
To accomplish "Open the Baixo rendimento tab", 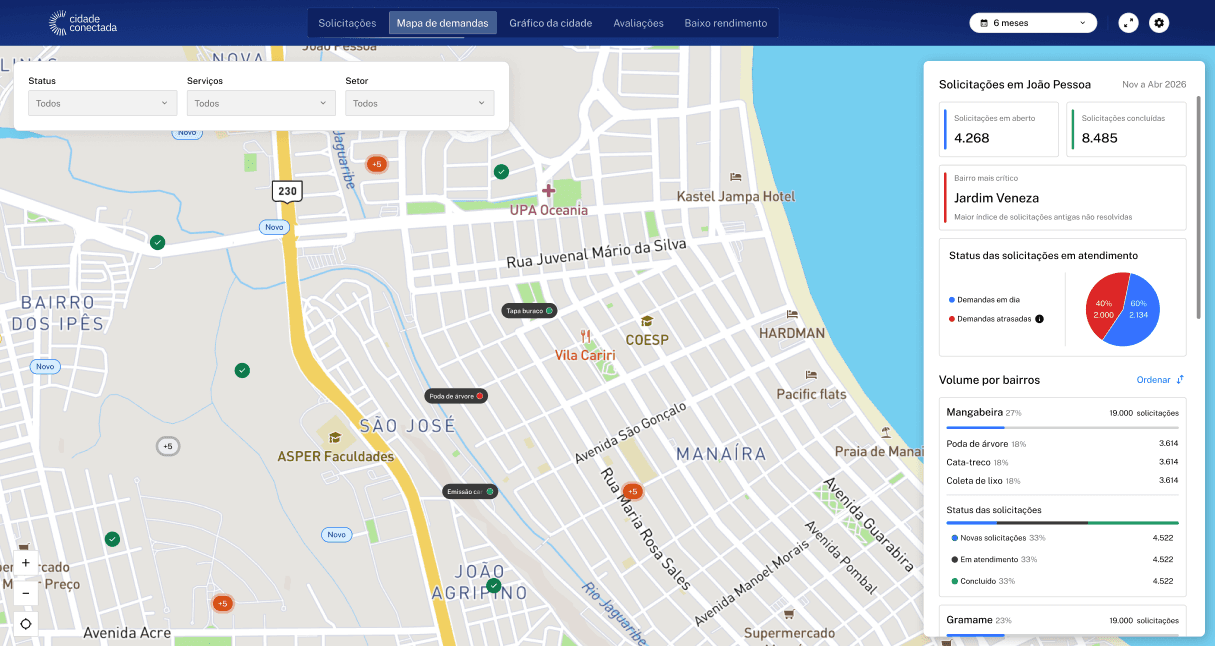I will (x=726, y=23).
